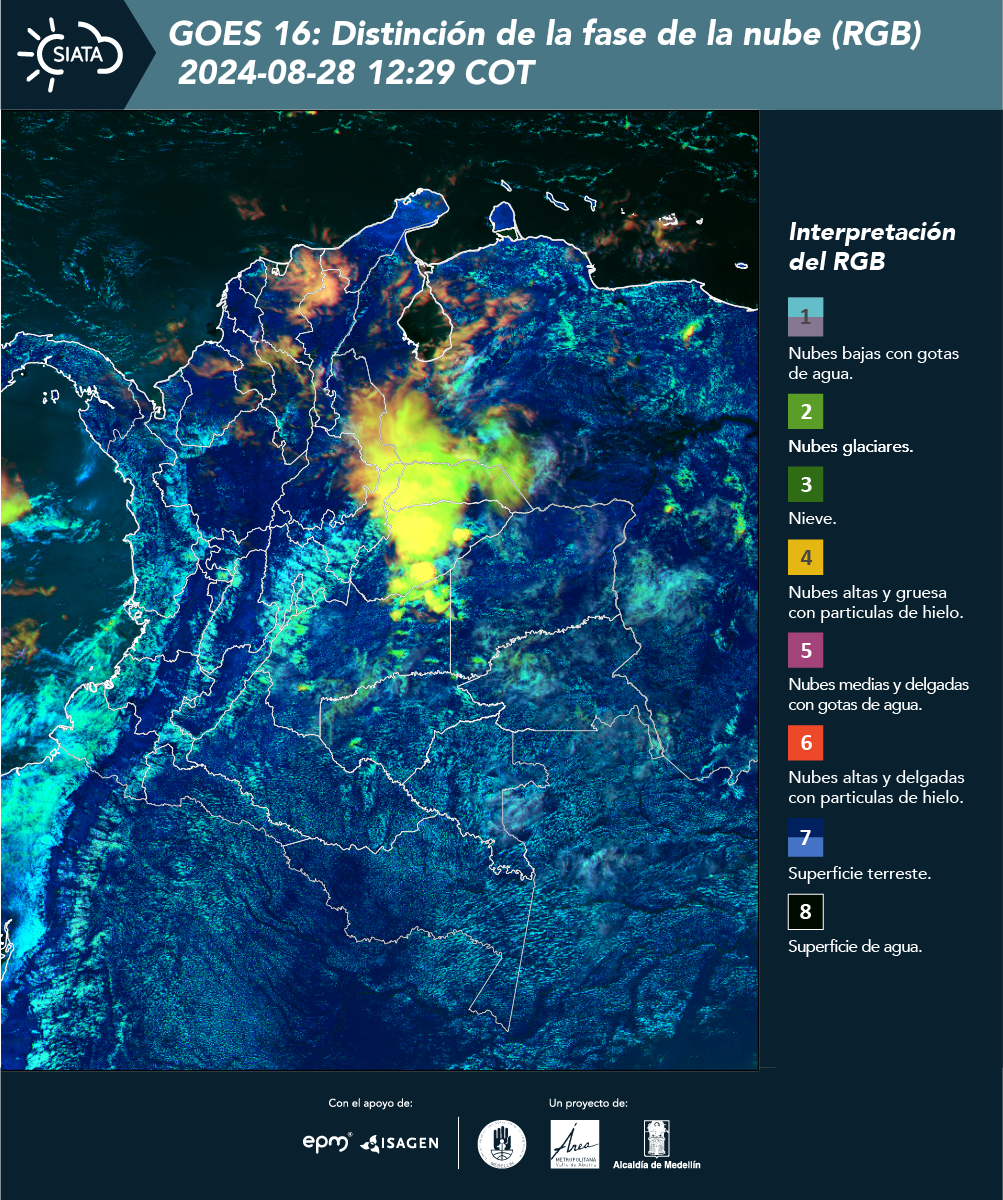Click the round hand-emblem seal logo
This screenshot has height=1200, width=1003.
[x=502, y=1143]
